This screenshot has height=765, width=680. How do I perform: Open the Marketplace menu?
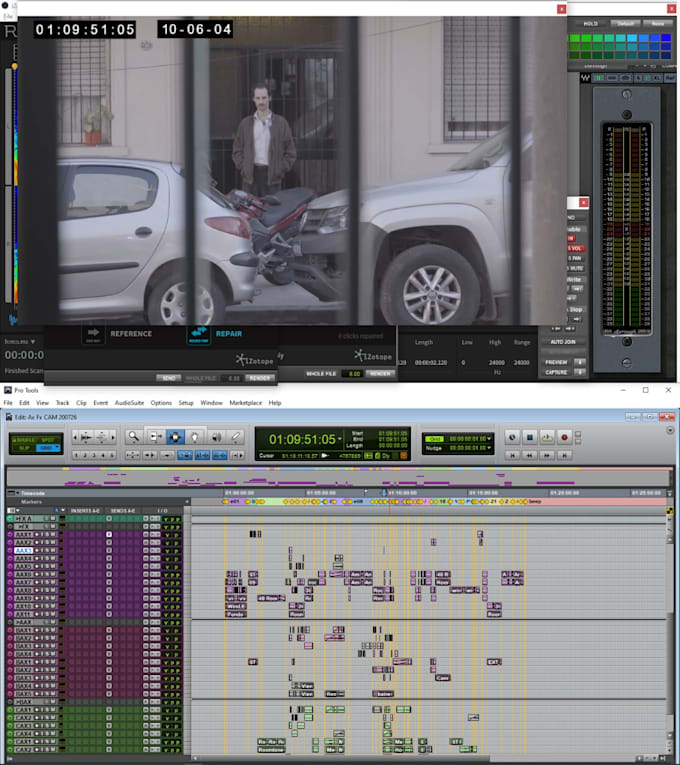245,403
